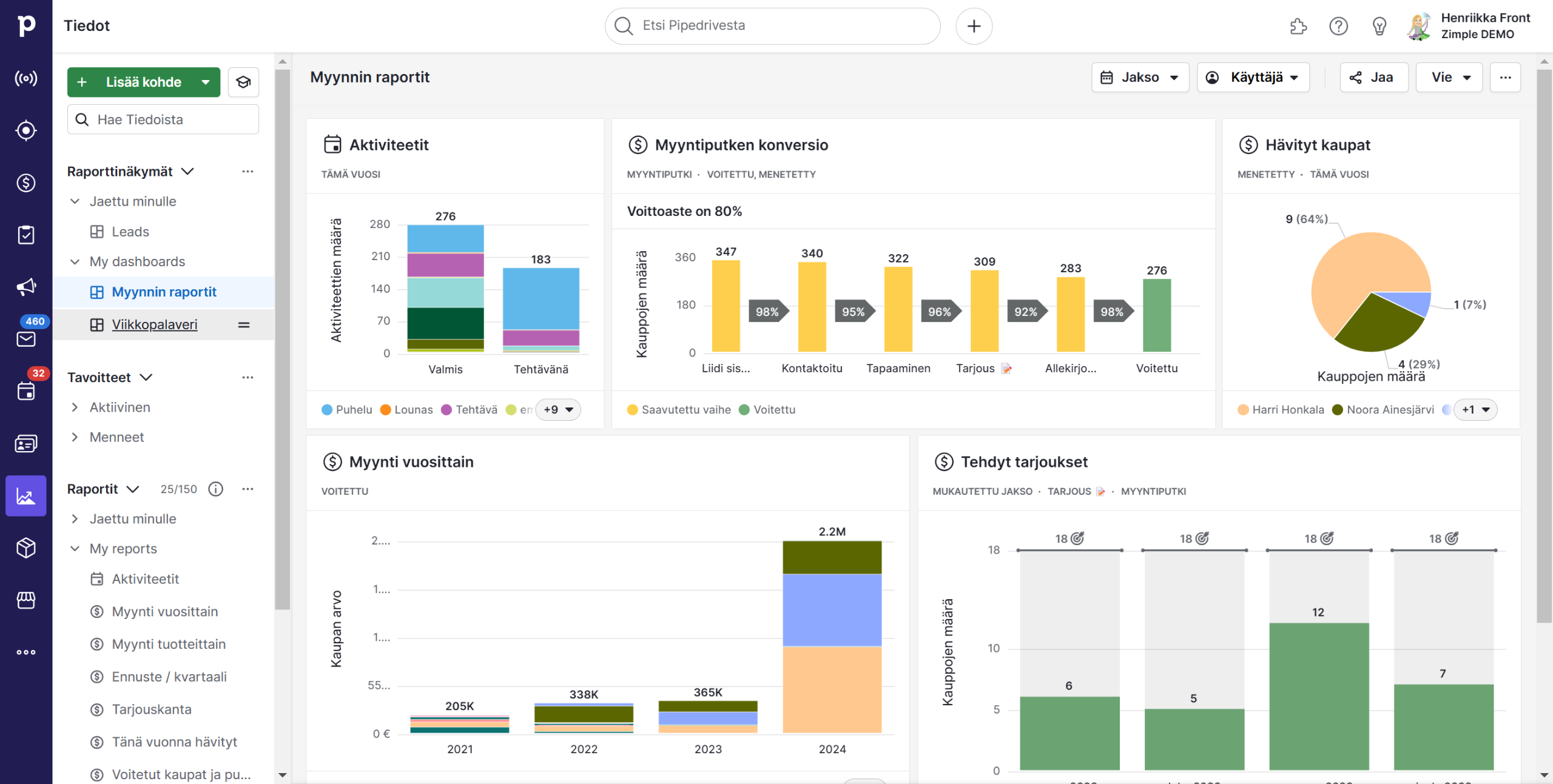Open the Jakso period dropdown
Image resolution: width=1553 pixels, height=784 pixels.
tap(1140, 78)
